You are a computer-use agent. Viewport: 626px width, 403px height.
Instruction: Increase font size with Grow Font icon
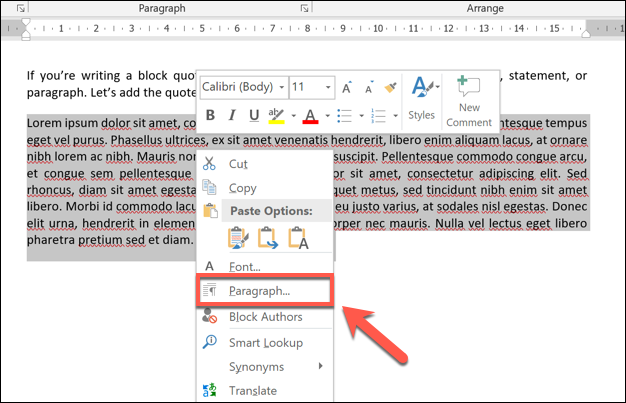pyautogui.click(x=345, y=87)
